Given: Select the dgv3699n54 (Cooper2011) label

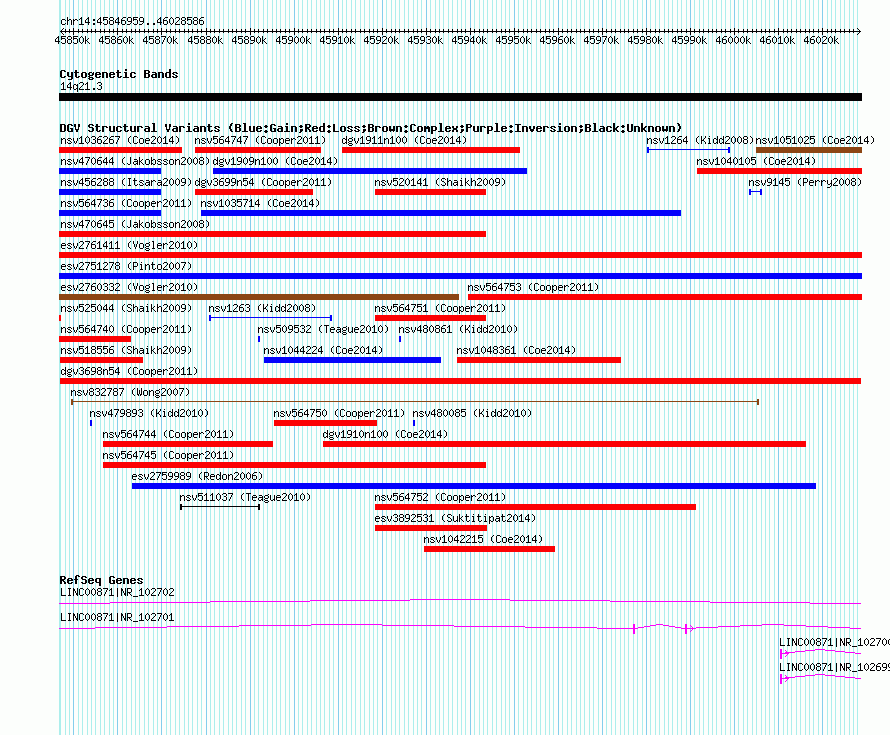Looking at the screenshot, I should pyautogui.click(x=263, y=182).
